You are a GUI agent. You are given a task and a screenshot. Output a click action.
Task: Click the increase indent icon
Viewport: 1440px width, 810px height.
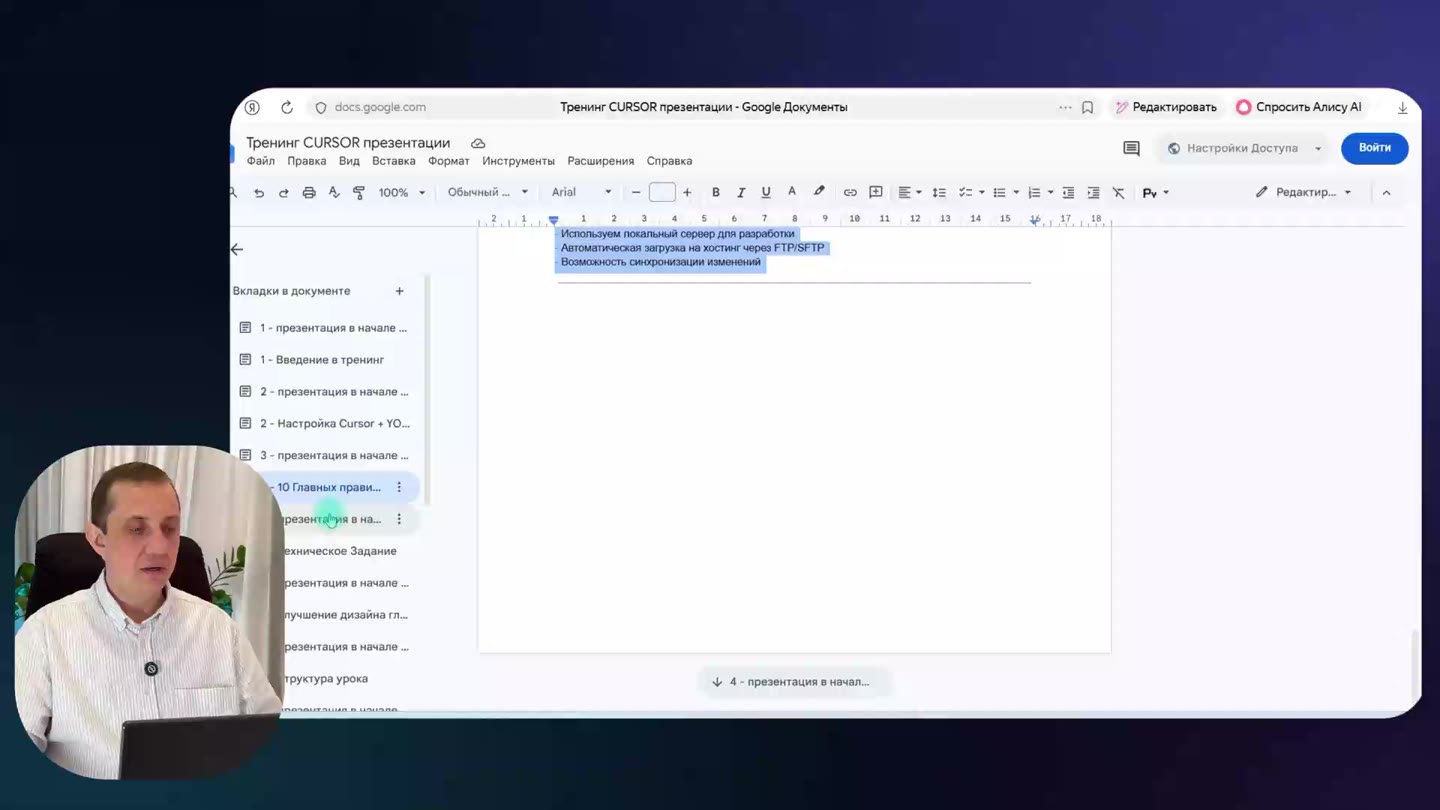tap(1093, 193)
